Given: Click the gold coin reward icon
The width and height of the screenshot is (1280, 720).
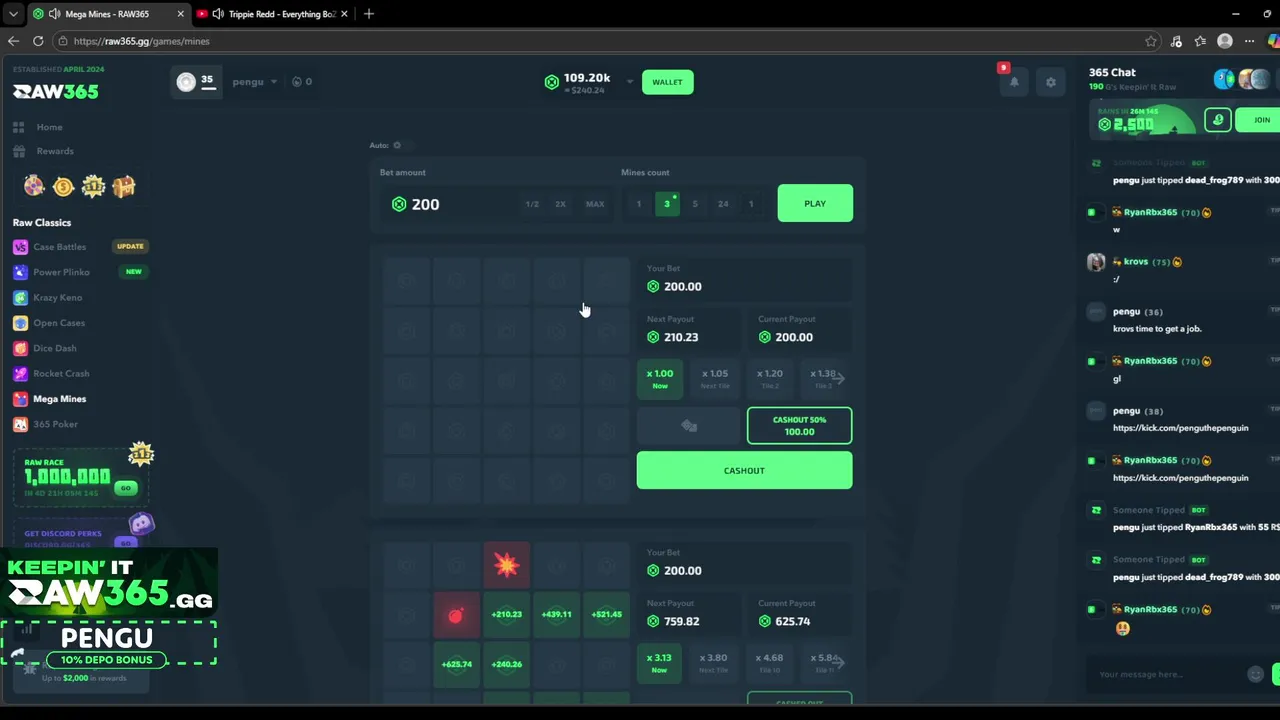Looking at the screenshot, I should click(64, 186).
